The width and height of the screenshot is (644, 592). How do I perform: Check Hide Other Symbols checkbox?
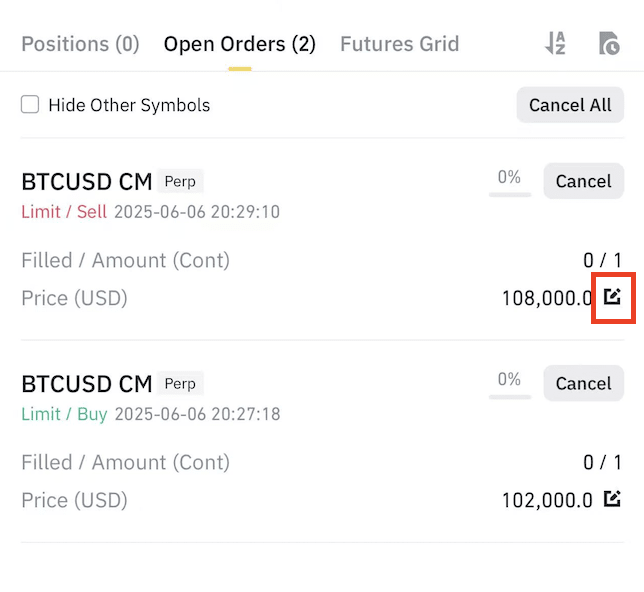[x=31, y=105]
